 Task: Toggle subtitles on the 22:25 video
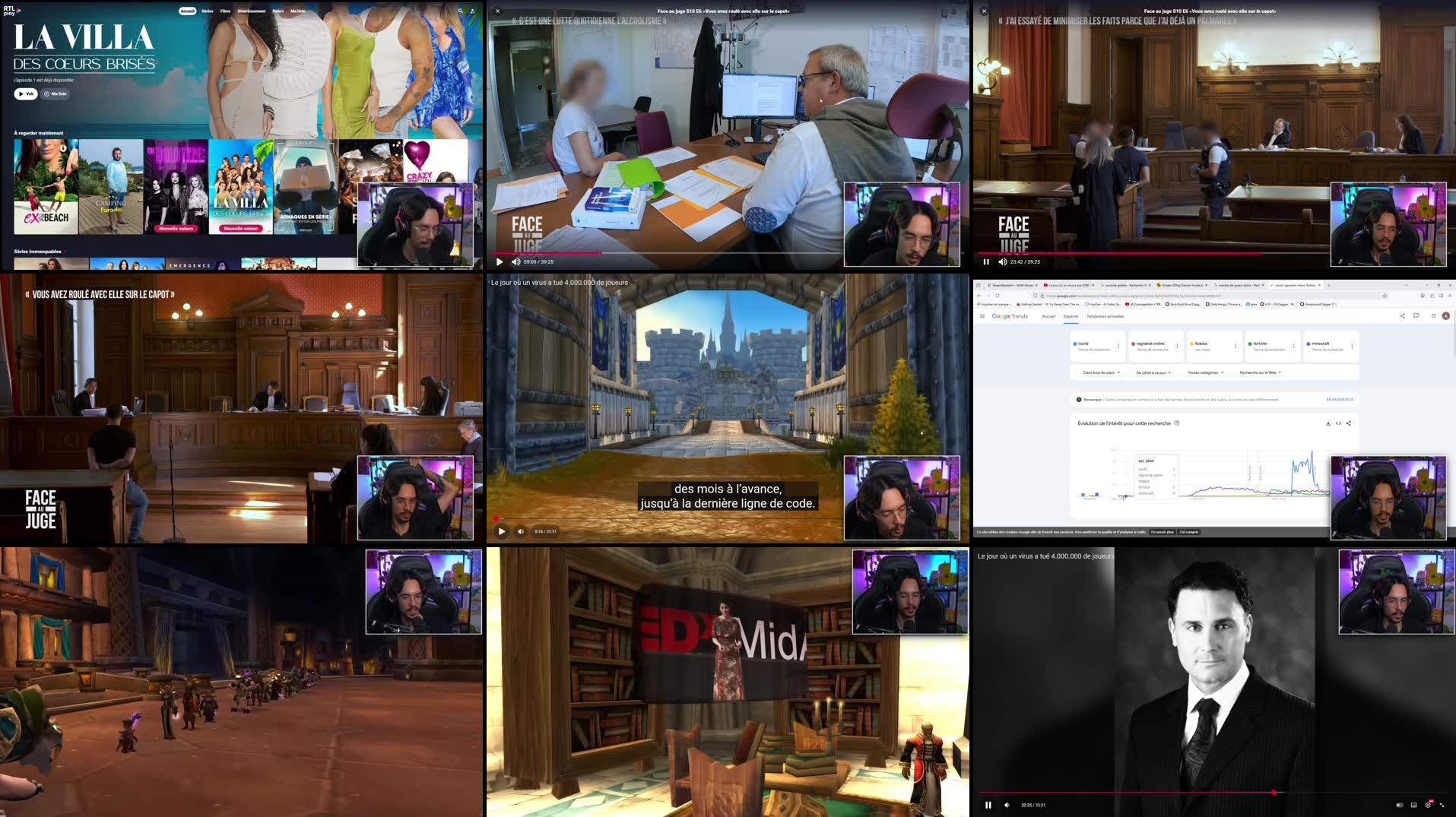click(x=1413, y=805)
